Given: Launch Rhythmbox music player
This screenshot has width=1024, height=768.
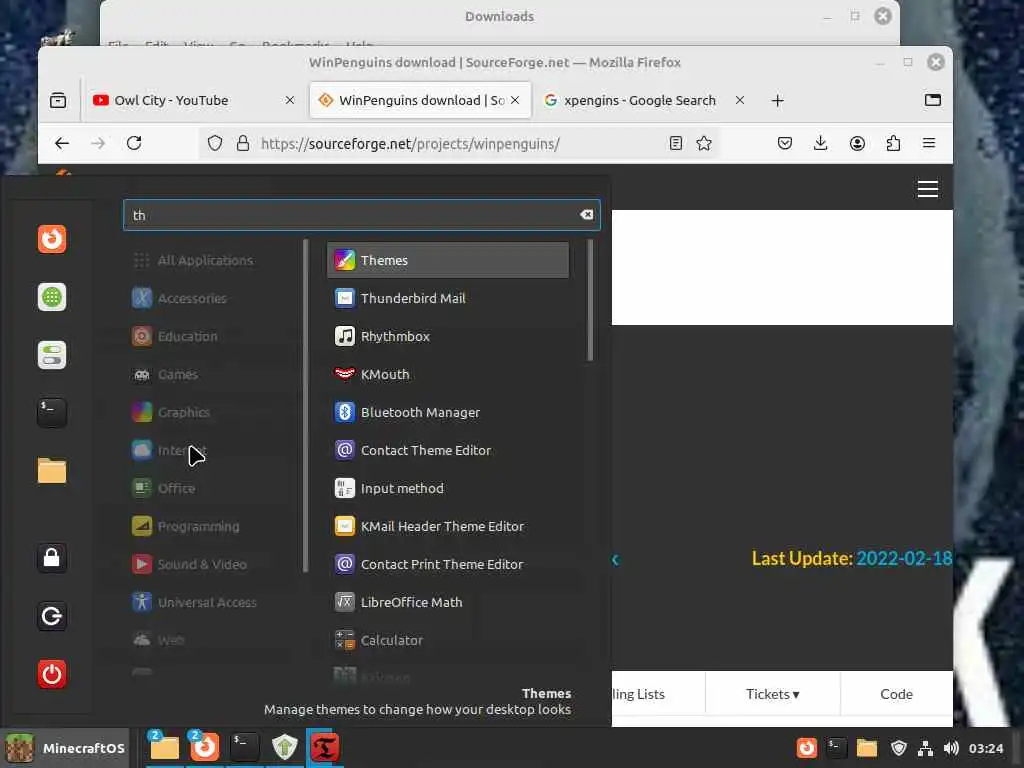Looking at the screenshot, I should coord(447,336).
